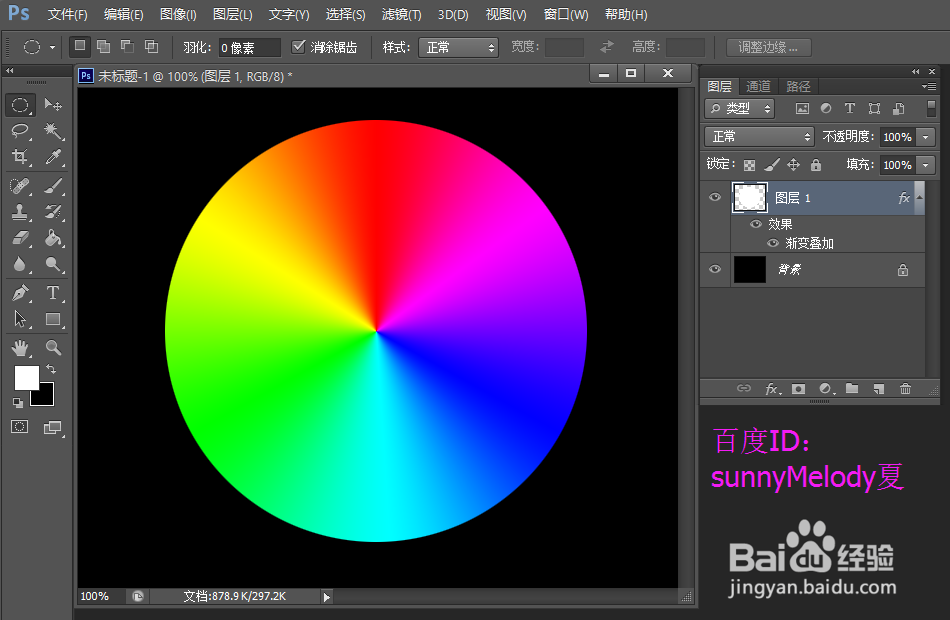Screen dimensions: 950x620
Task: Select the Healing Brush tool
Action: pyautogui.click(x=20, y=185)
